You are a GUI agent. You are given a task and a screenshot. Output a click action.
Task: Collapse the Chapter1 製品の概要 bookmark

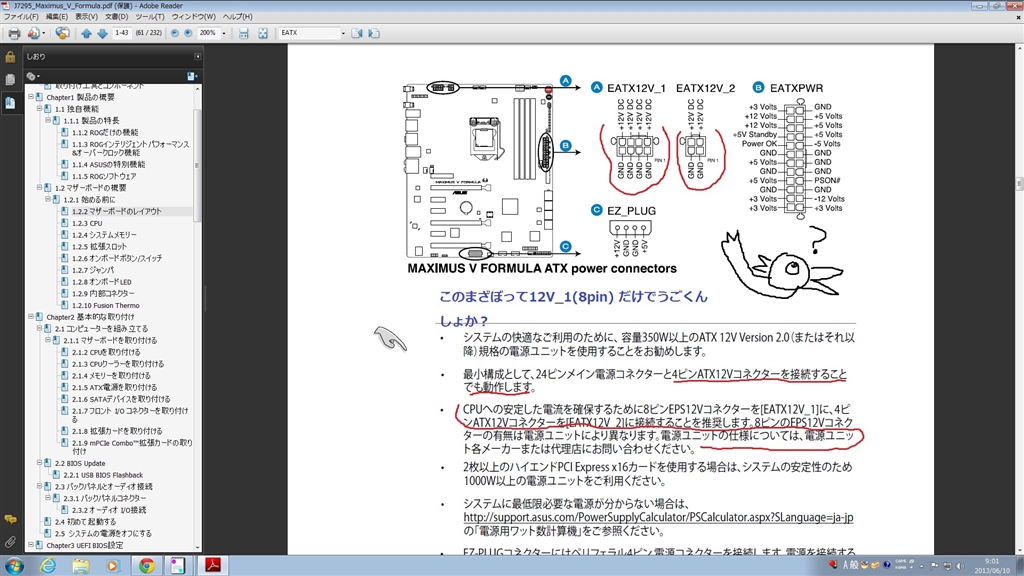pos(31,97)
